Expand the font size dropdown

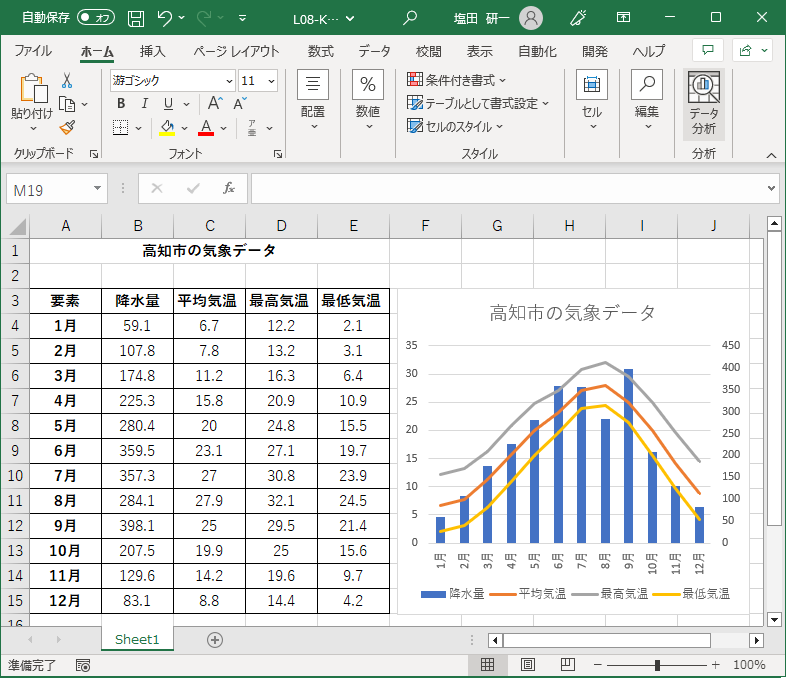tap(273, 81)
